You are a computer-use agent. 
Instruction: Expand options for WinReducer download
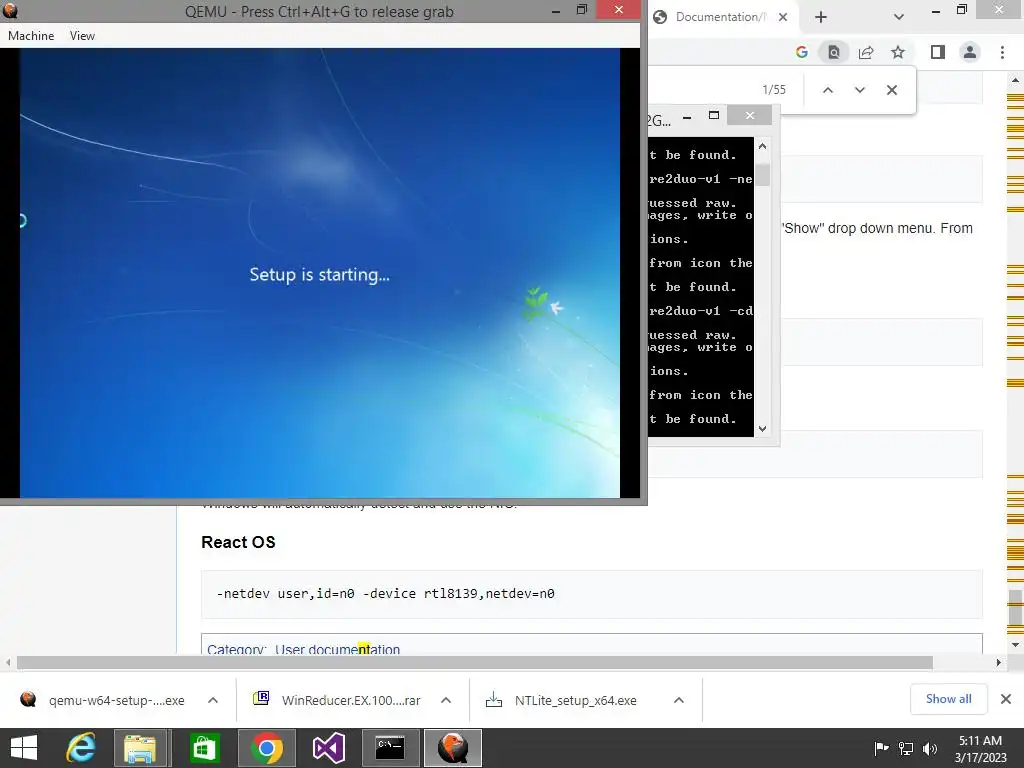446,700
